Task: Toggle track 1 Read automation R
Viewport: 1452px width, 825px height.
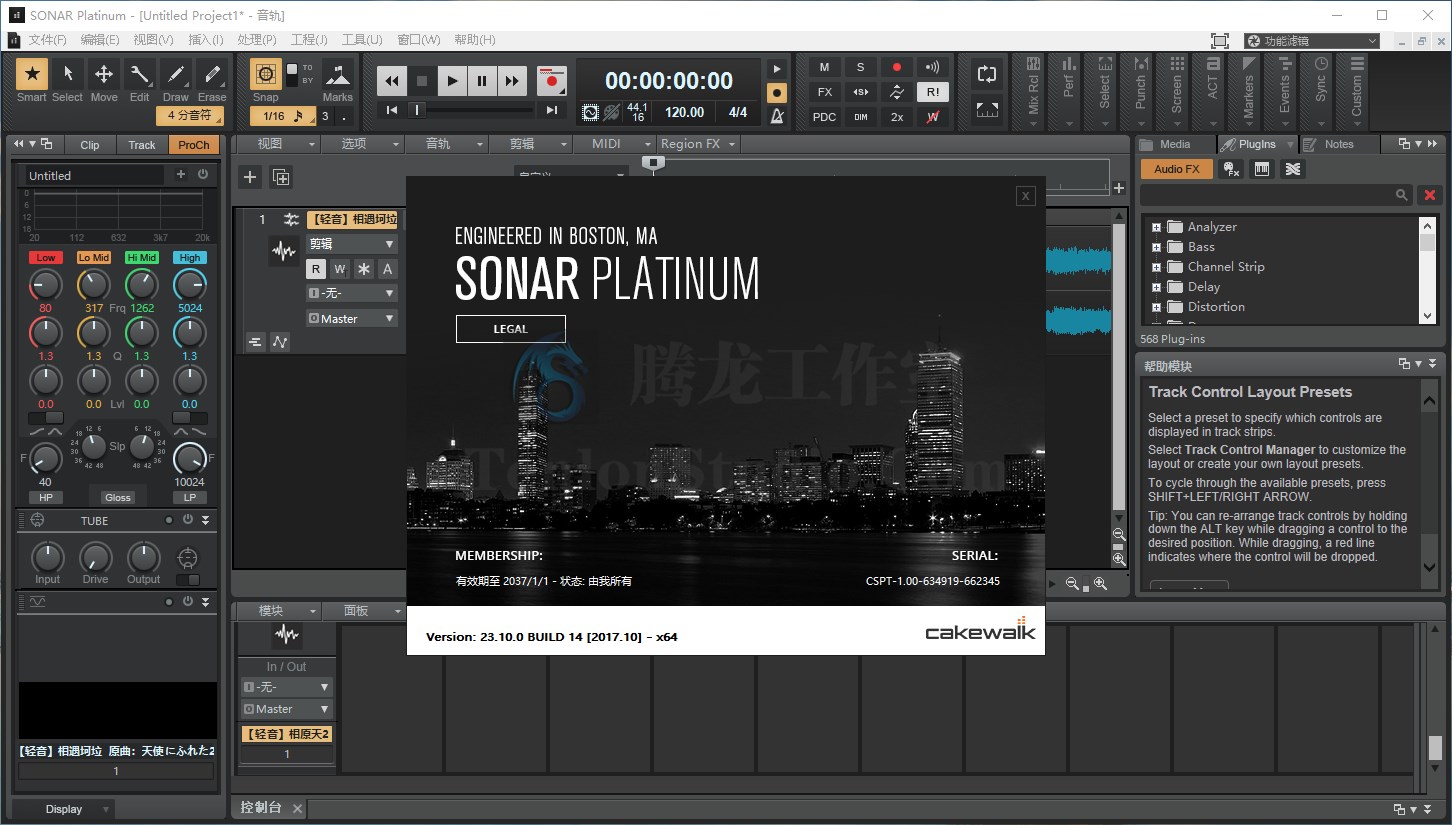Action: [316, 269]
